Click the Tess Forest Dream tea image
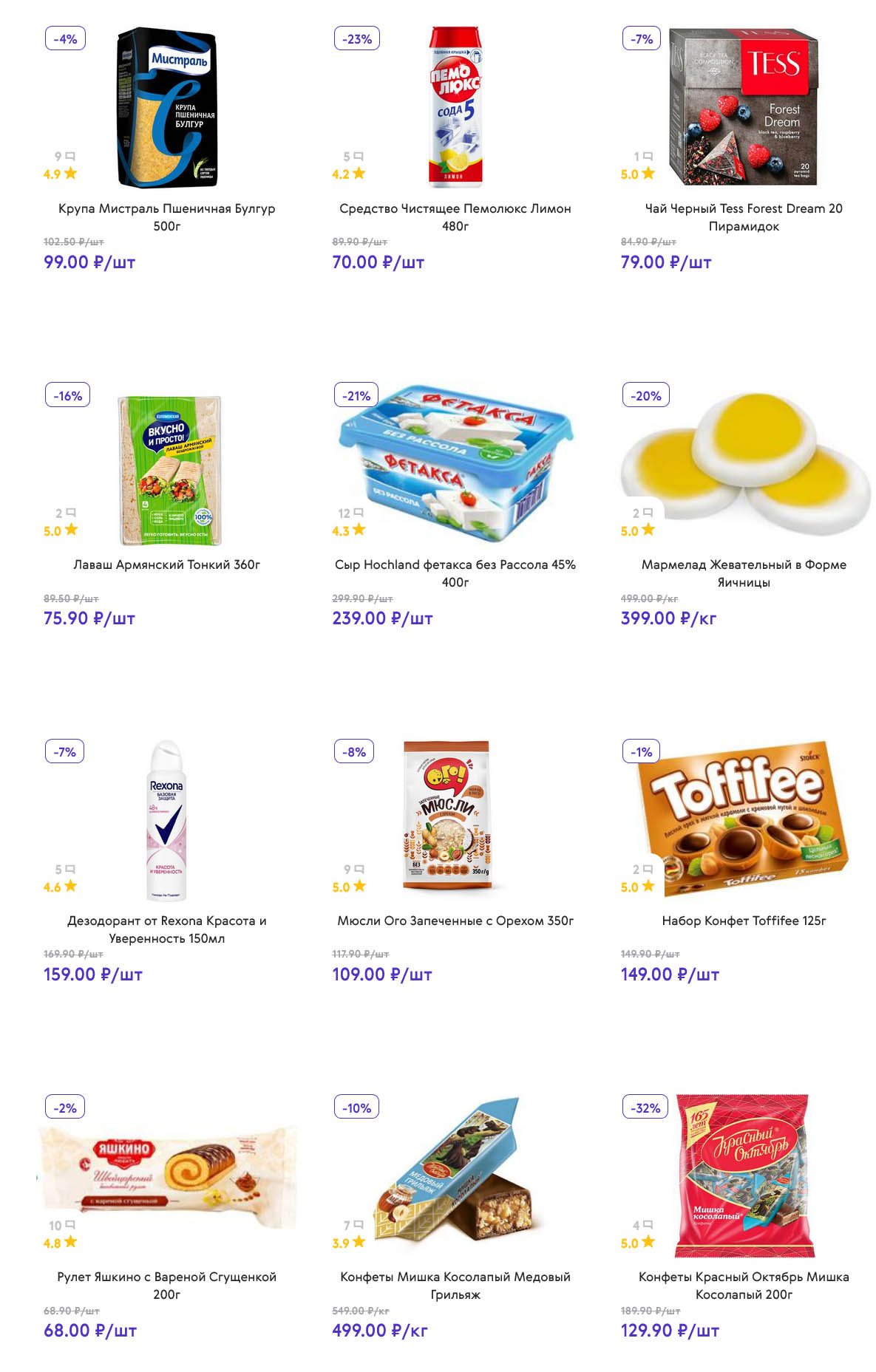 click(x=744, y=106)
